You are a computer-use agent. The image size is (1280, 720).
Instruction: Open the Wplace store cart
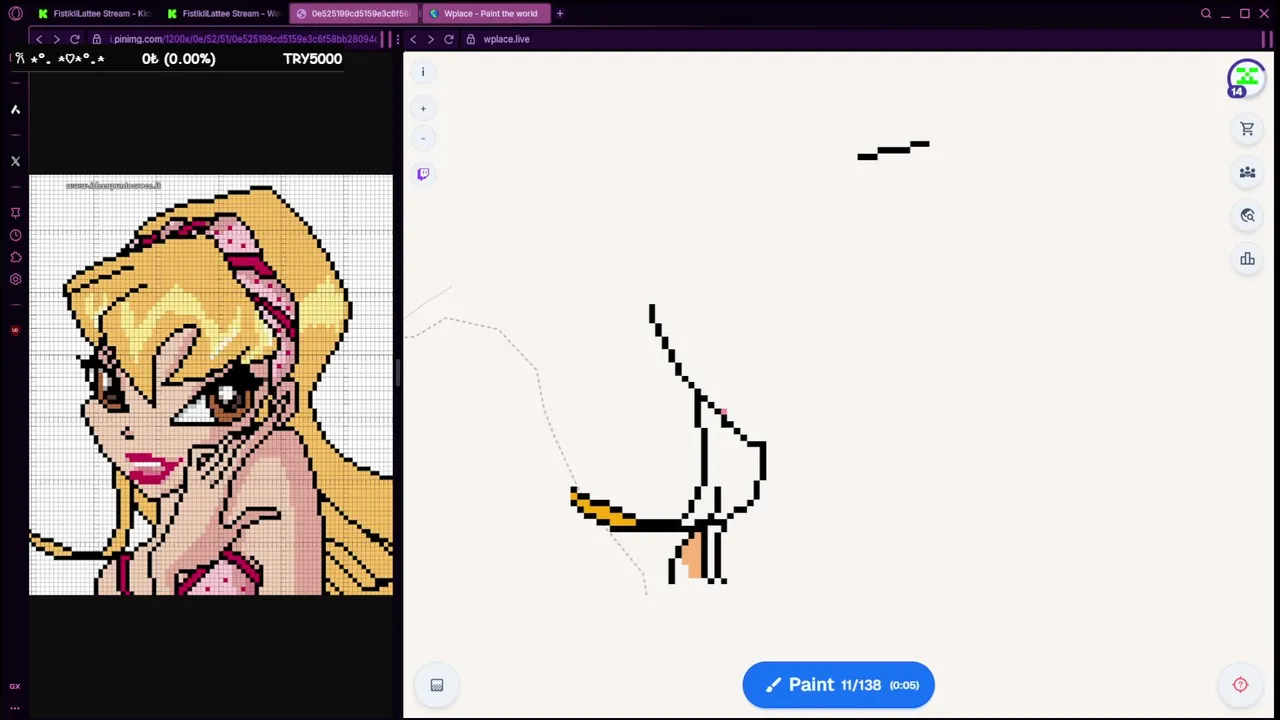(x=1247, y=129)
